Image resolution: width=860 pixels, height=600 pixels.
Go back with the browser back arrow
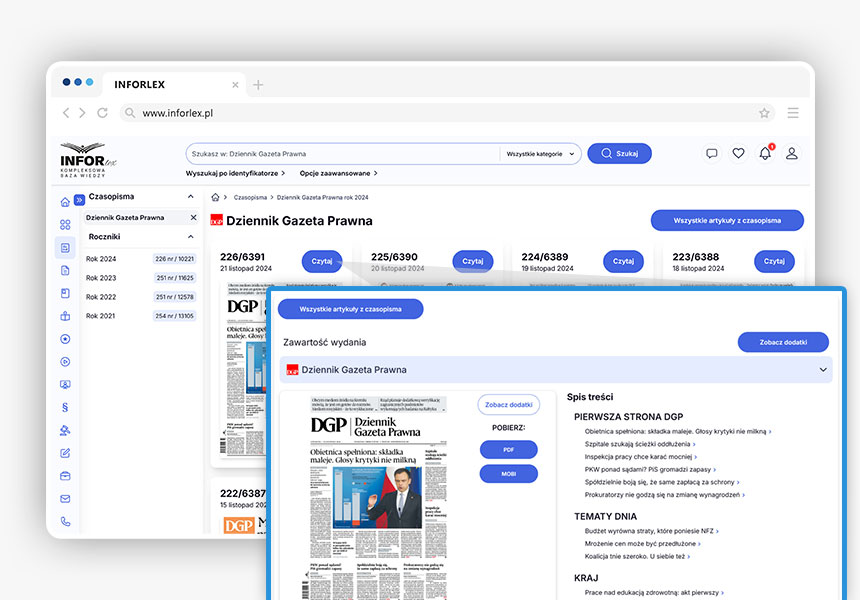[x=66, y=113]
